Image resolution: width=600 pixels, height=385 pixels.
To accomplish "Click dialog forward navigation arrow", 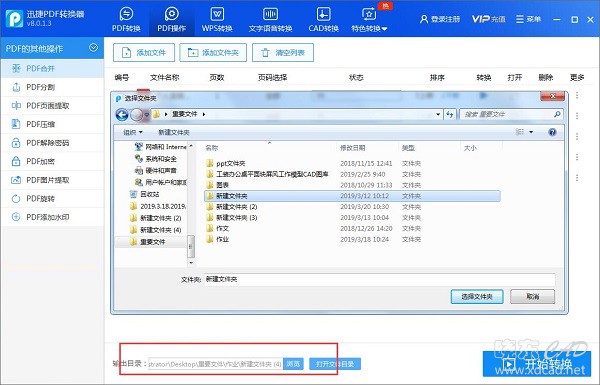I will [x=136, y=114].
